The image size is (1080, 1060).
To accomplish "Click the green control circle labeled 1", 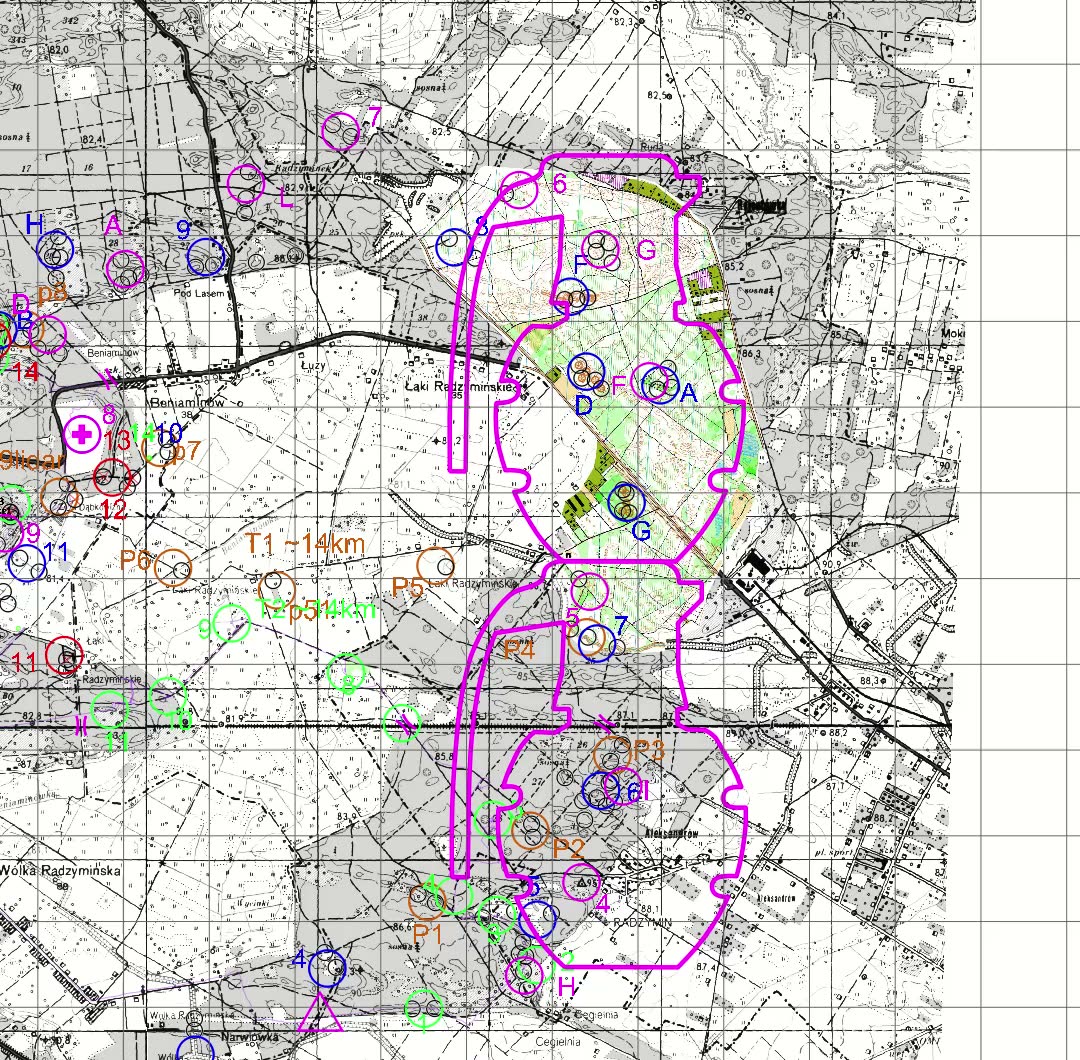I will (x=424, y=1008).
